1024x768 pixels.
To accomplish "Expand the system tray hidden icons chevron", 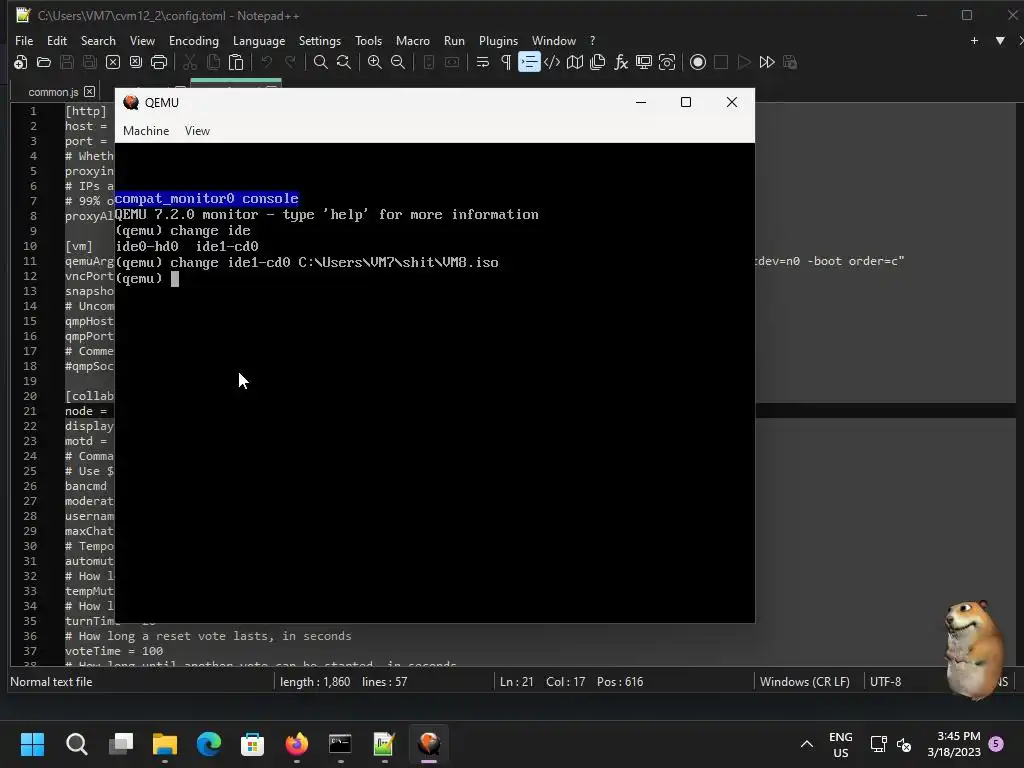I will click(x=807, y=744).
